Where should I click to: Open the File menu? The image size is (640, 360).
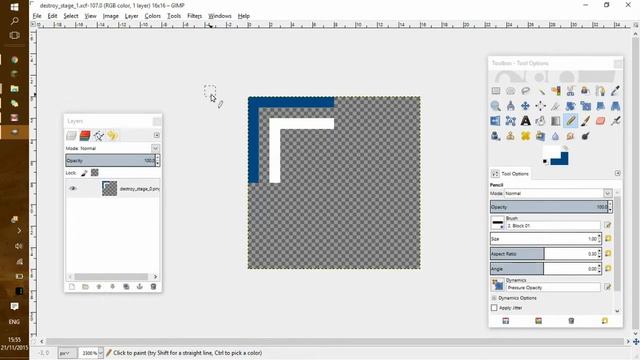coord(37,16)
